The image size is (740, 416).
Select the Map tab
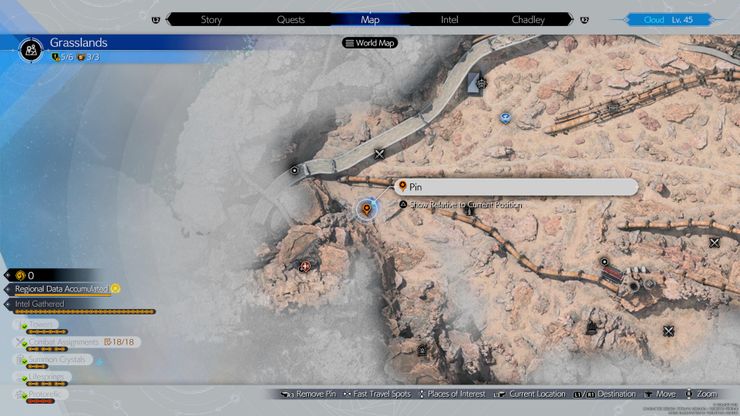click(x=370, y=20)
